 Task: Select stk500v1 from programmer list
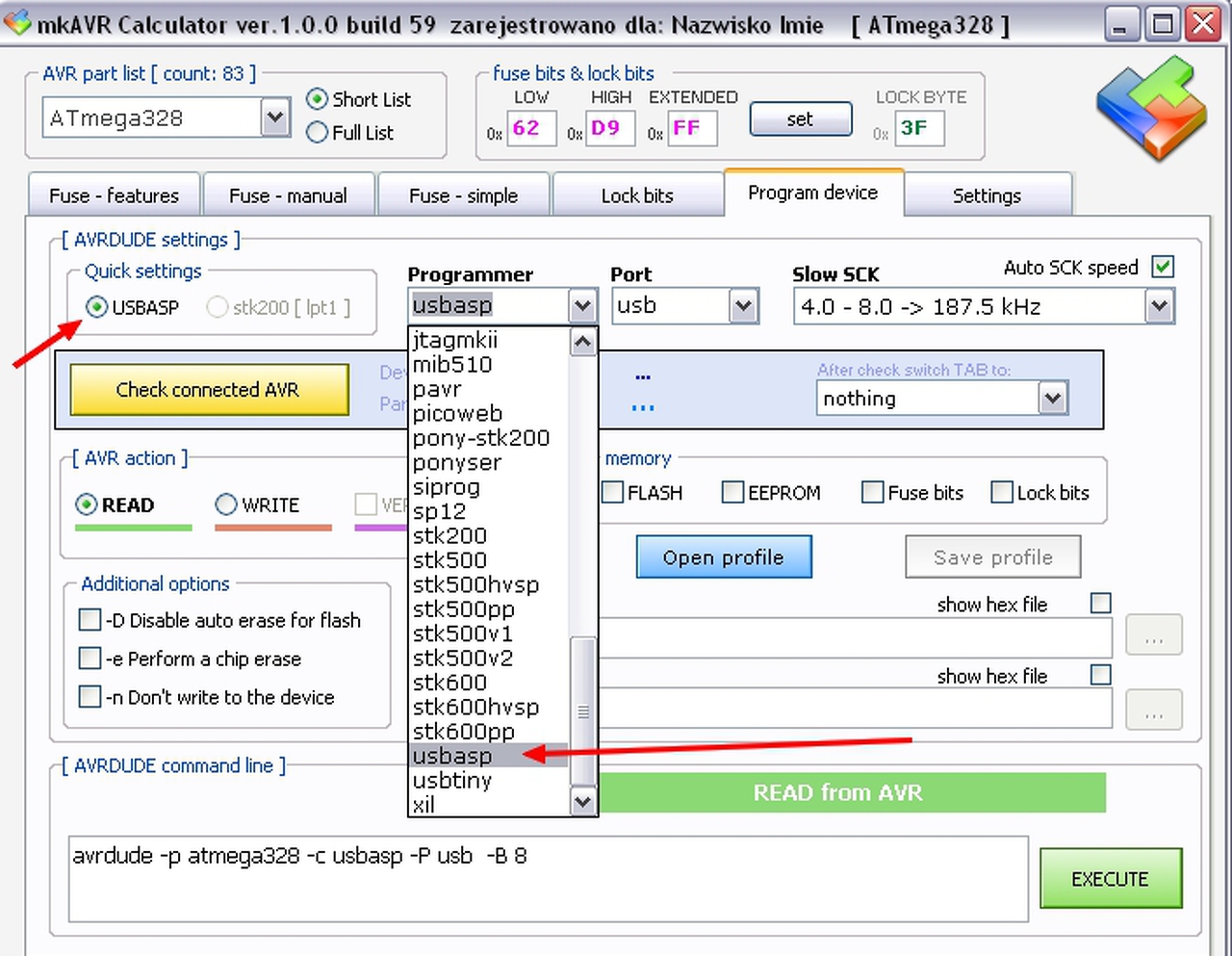coord(489,633)
